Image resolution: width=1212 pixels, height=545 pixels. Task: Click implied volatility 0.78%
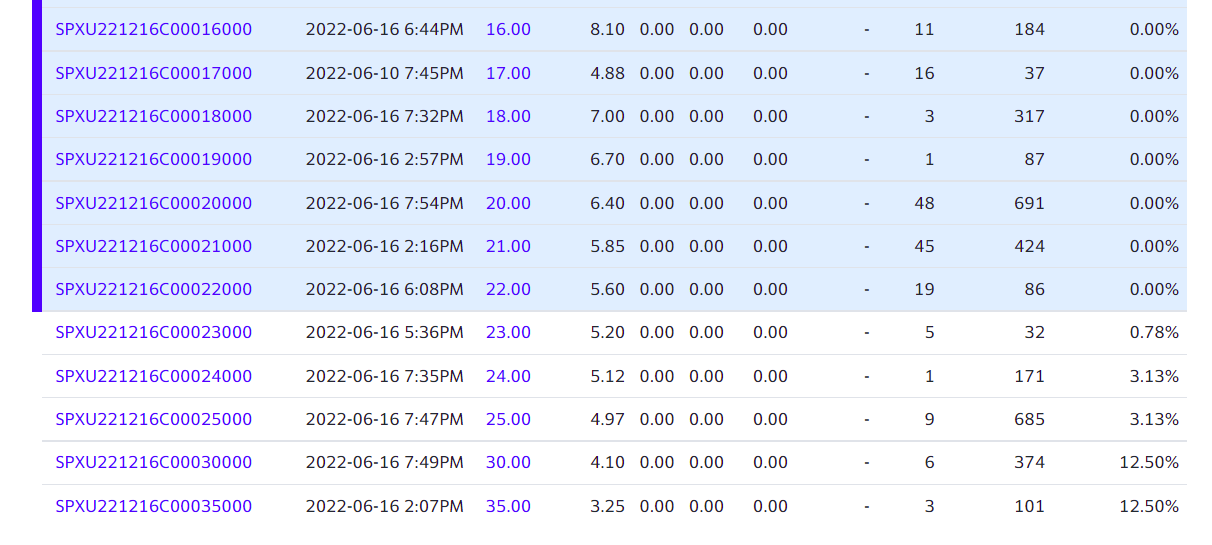coord(1154,333)
